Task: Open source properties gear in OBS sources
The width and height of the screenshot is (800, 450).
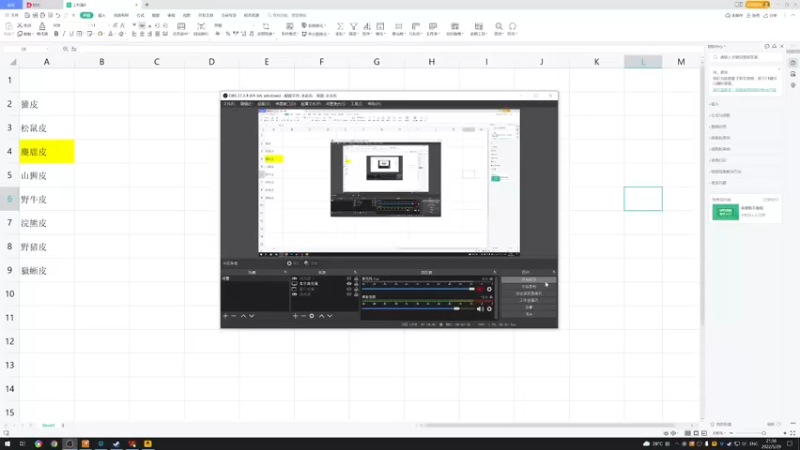Action: pyautogui.click(x=312, y=316)
